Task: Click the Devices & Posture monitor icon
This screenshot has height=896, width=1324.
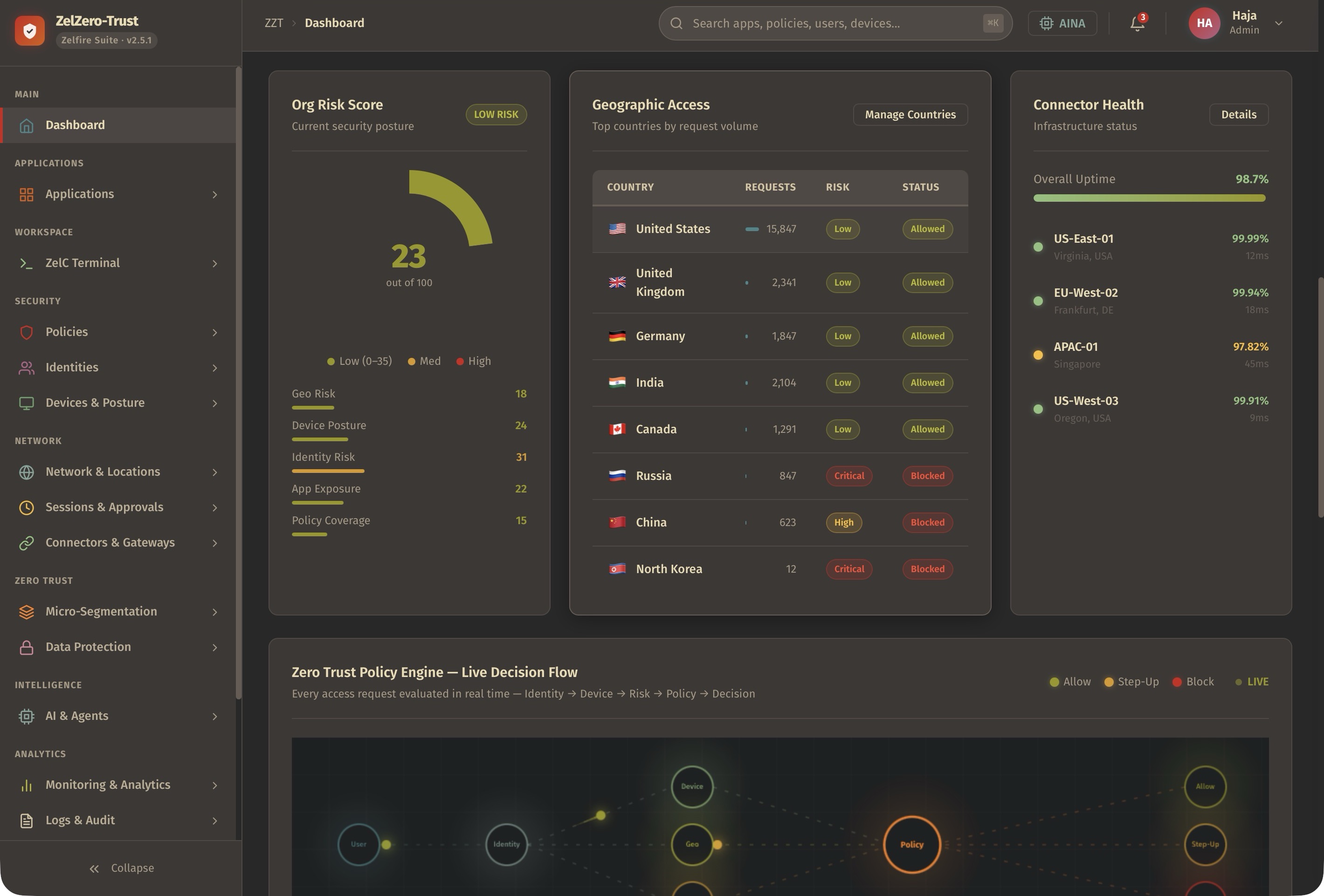Action: pos(26,403)
